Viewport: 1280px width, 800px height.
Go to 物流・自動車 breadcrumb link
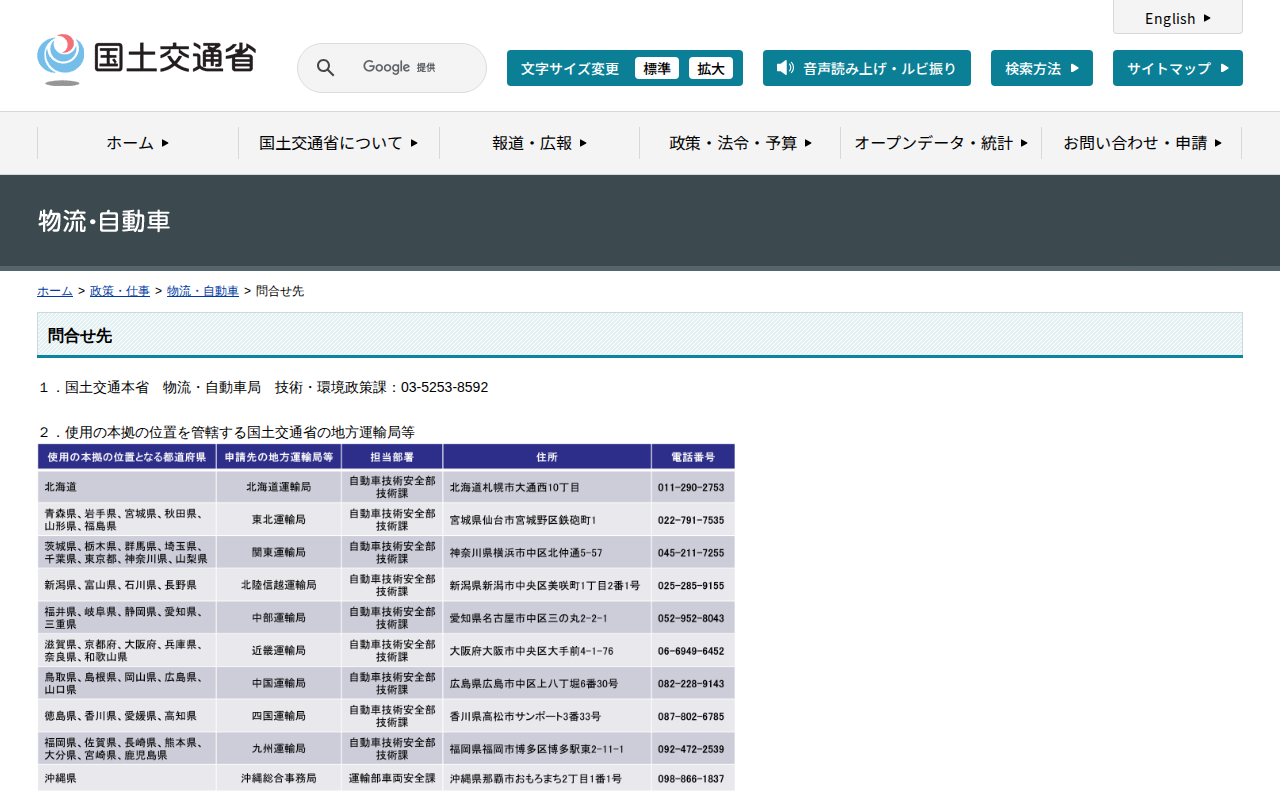(203, 291)
